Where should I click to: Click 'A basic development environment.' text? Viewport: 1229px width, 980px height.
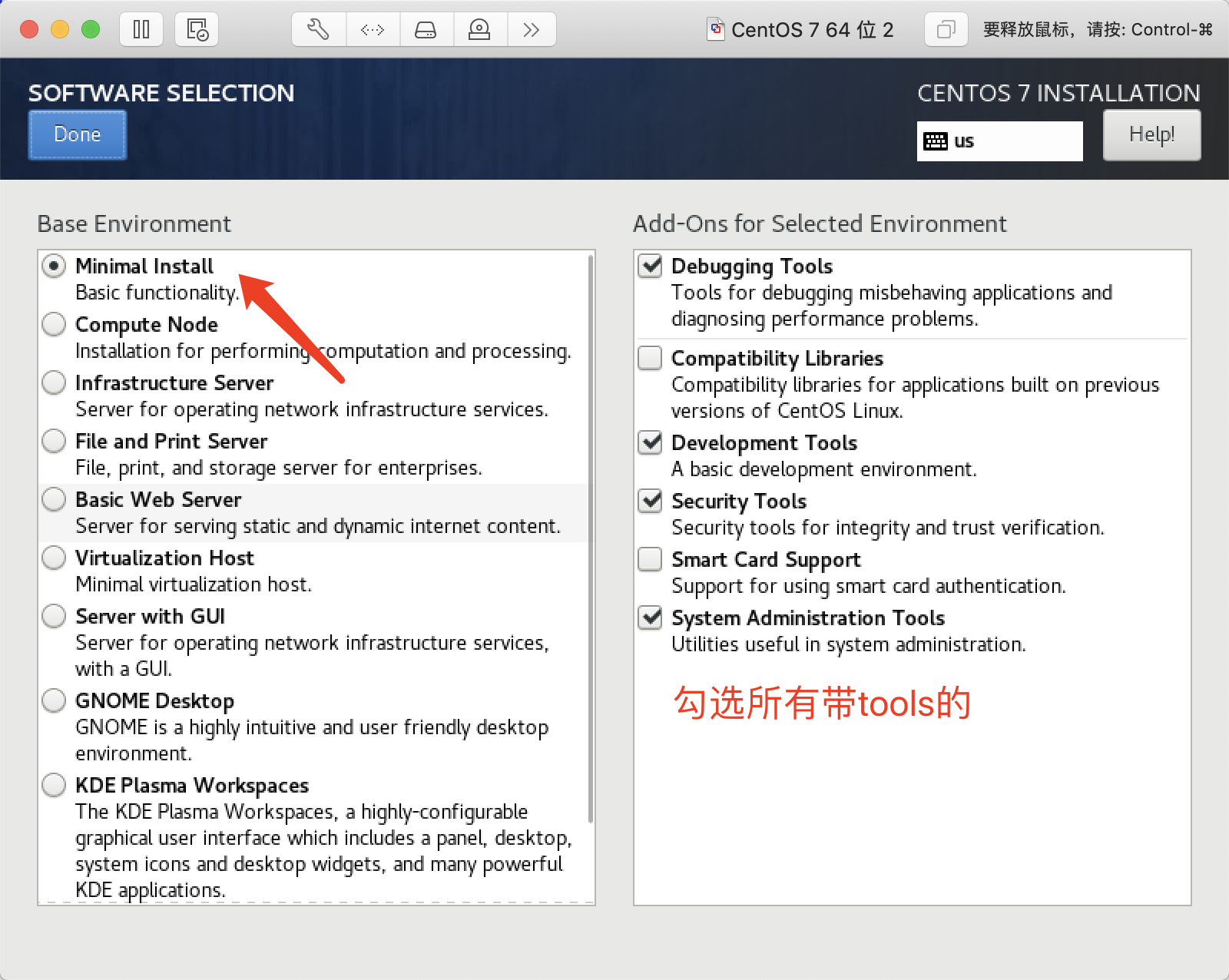click(x=824, y=469)
